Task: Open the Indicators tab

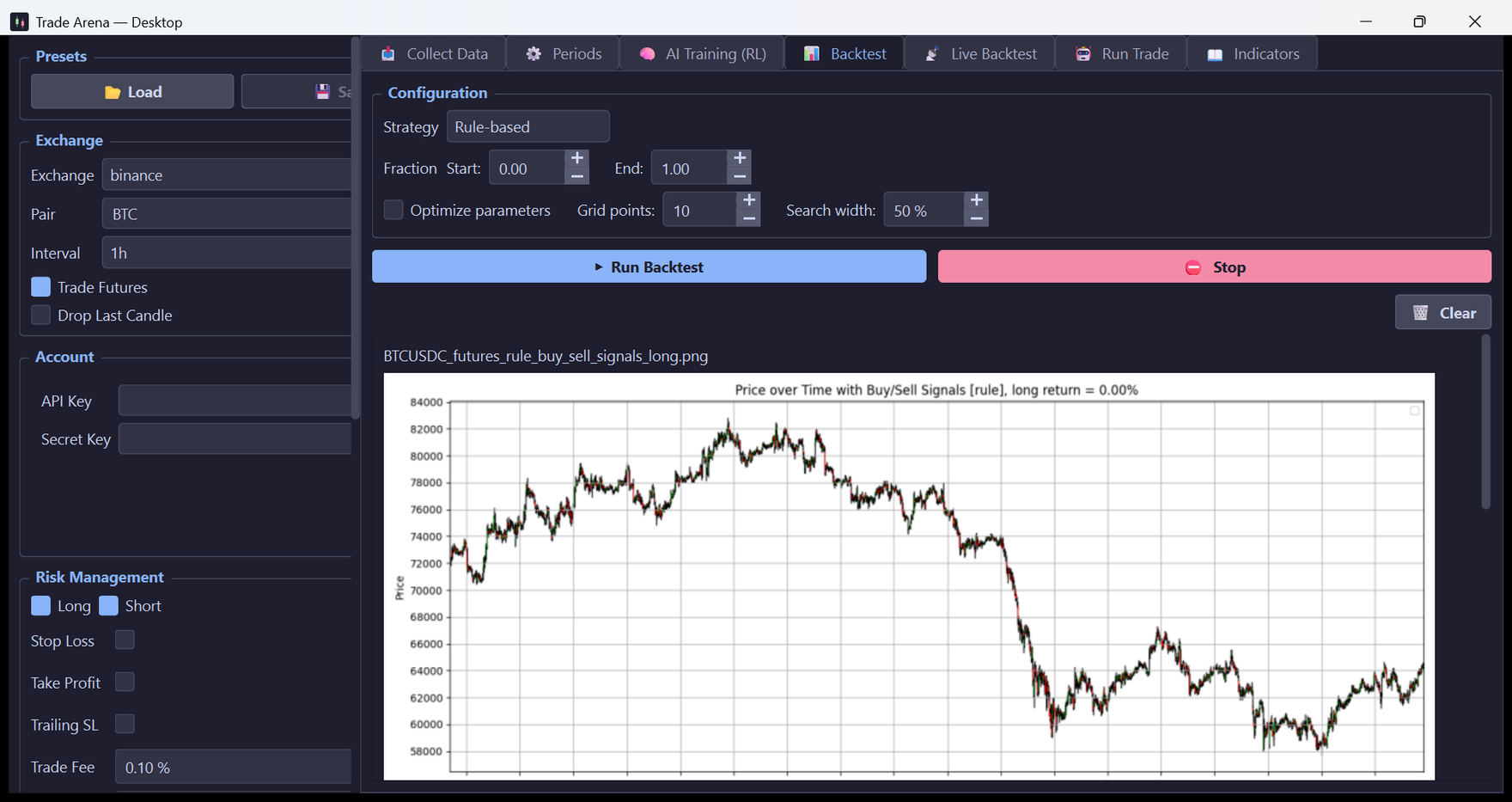Action: 1253,54
